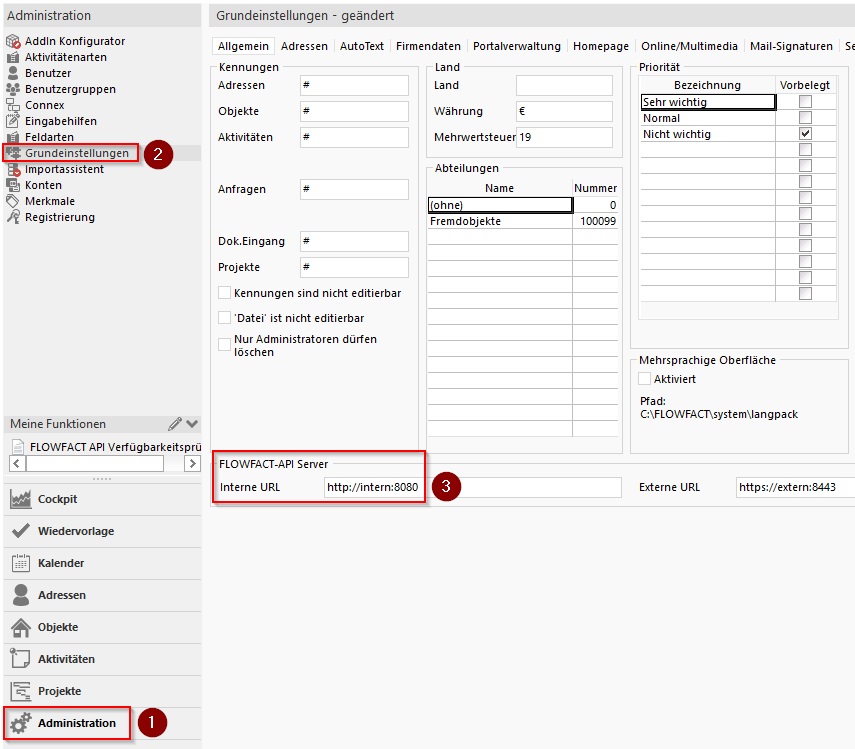Click the Projekte Kennungen field
This screenshot has height=749, width=855.
(x=354, y=267)
